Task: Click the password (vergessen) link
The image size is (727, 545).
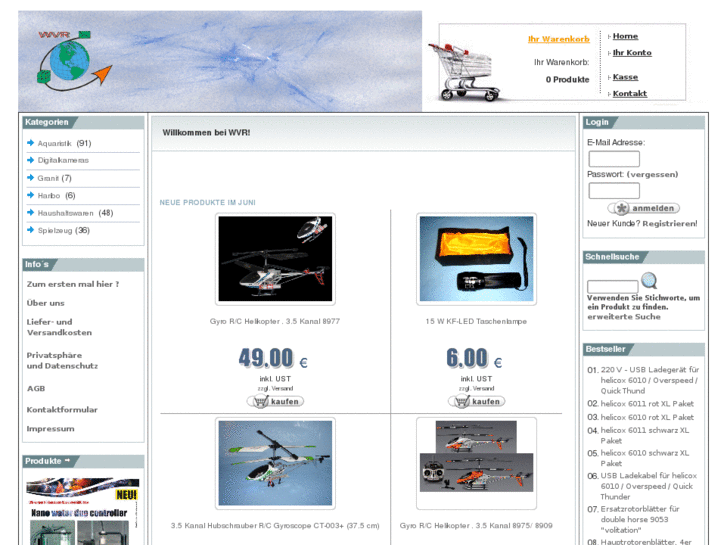Action: (x=652, y=174)
